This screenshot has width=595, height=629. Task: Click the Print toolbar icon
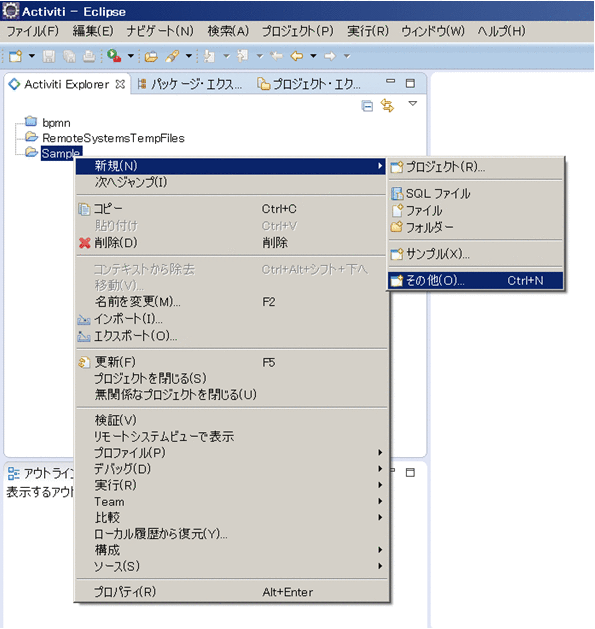coord(89,56)
